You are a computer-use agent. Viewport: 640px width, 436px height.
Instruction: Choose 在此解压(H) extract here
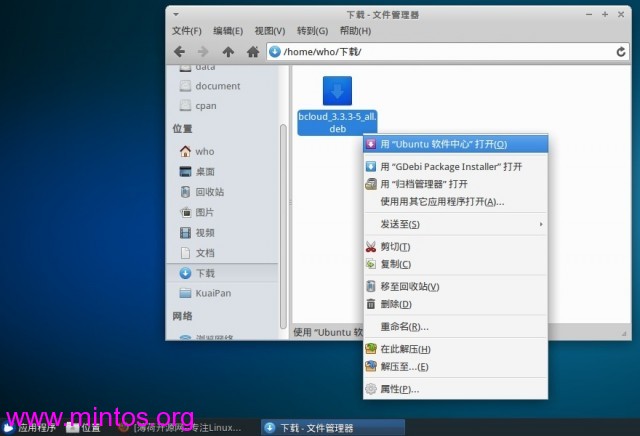[456, 349]
